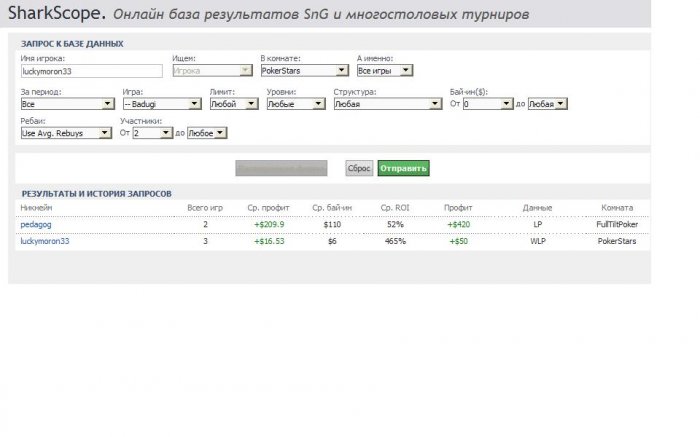Click the WLP data cell
This screenshot has width=700, height=437.
coord(538,241)
